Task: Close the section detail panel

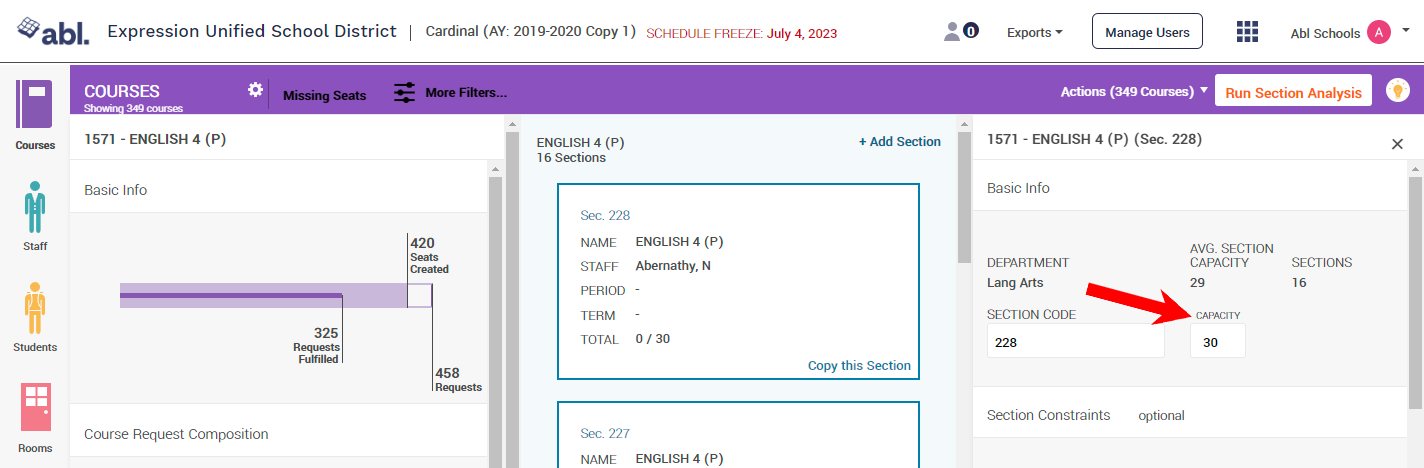Action: click(1397, 144)
